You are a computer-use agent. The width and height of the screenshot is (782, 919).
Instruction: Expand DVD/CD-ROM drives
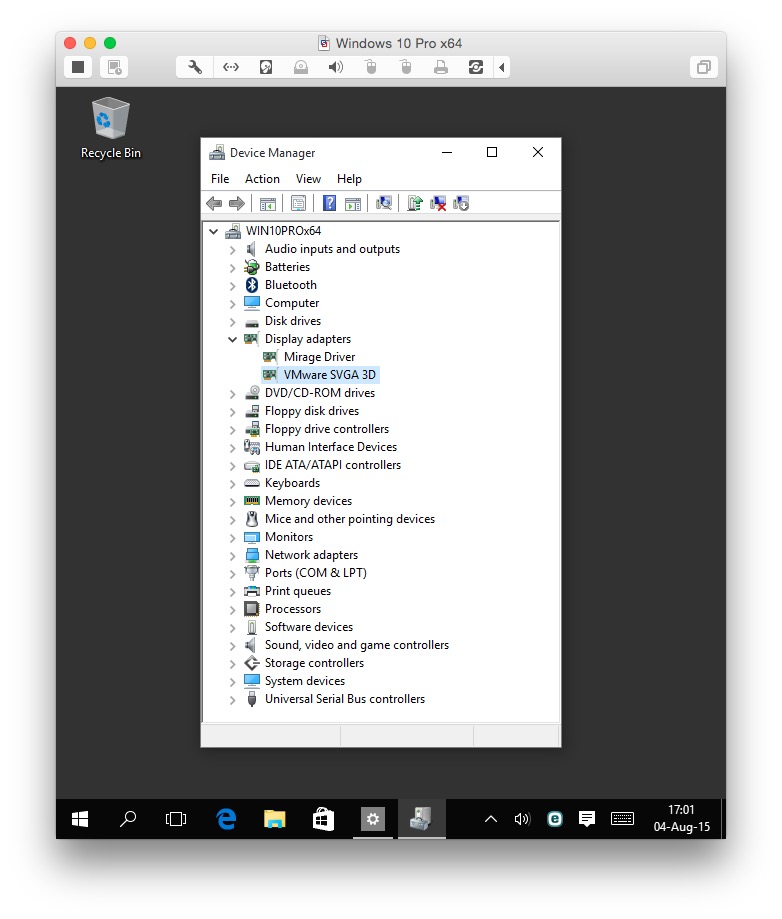233,394
